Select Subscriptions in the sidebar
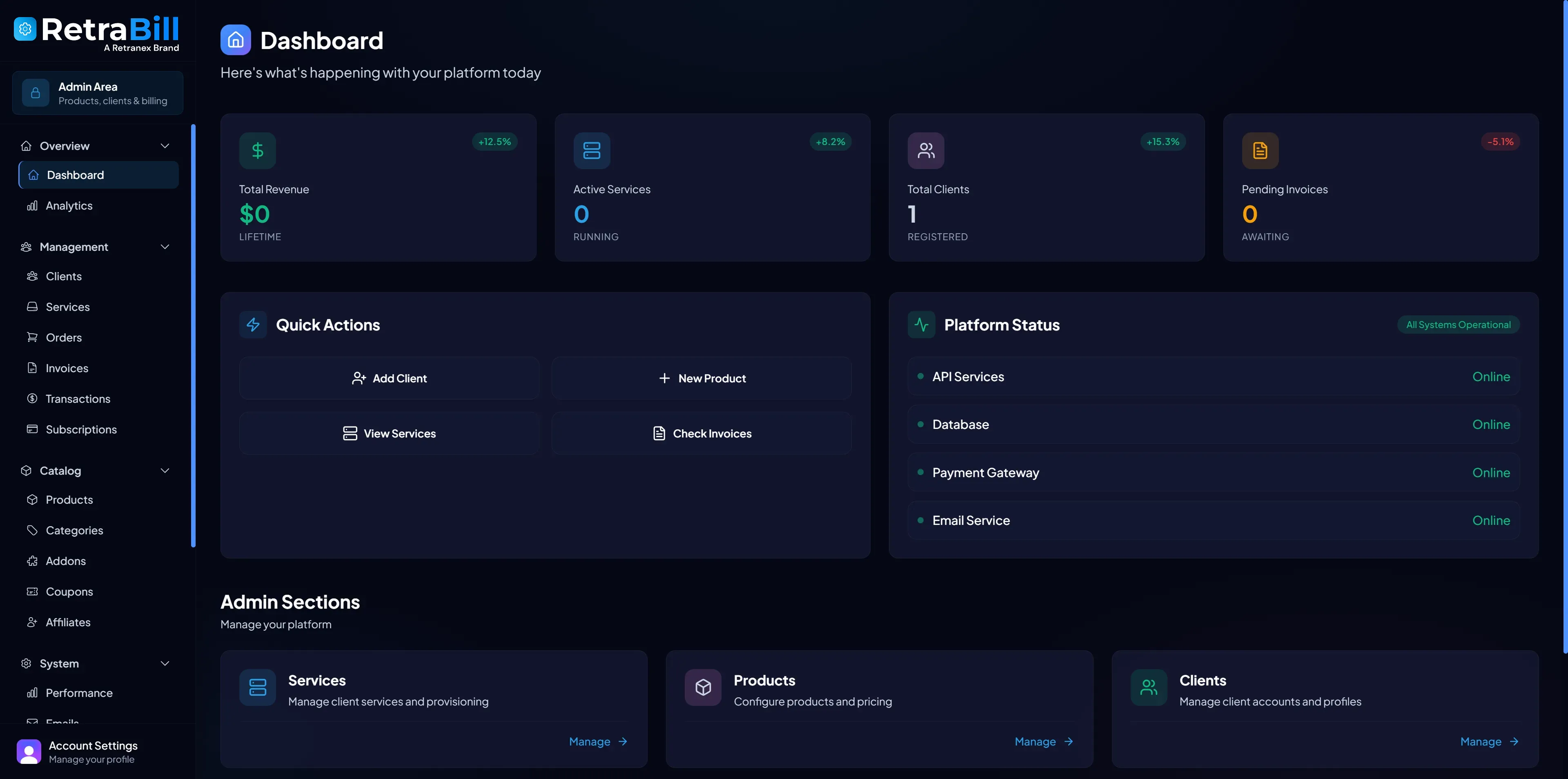This screenshot has width=1568, height=779. 82,429
